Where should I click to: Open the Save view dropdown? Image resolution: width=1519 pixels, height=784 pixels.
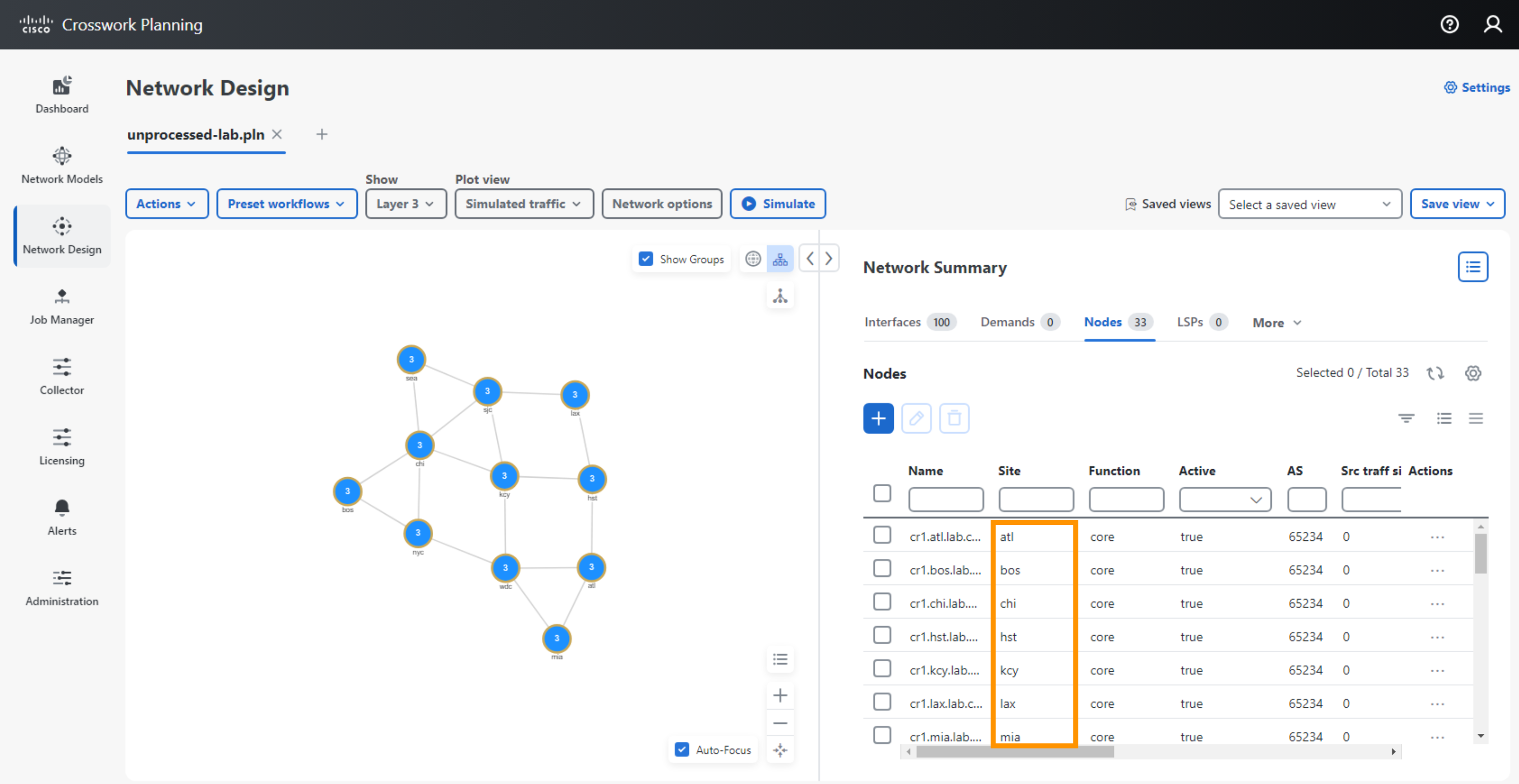tap(1457, 204)
